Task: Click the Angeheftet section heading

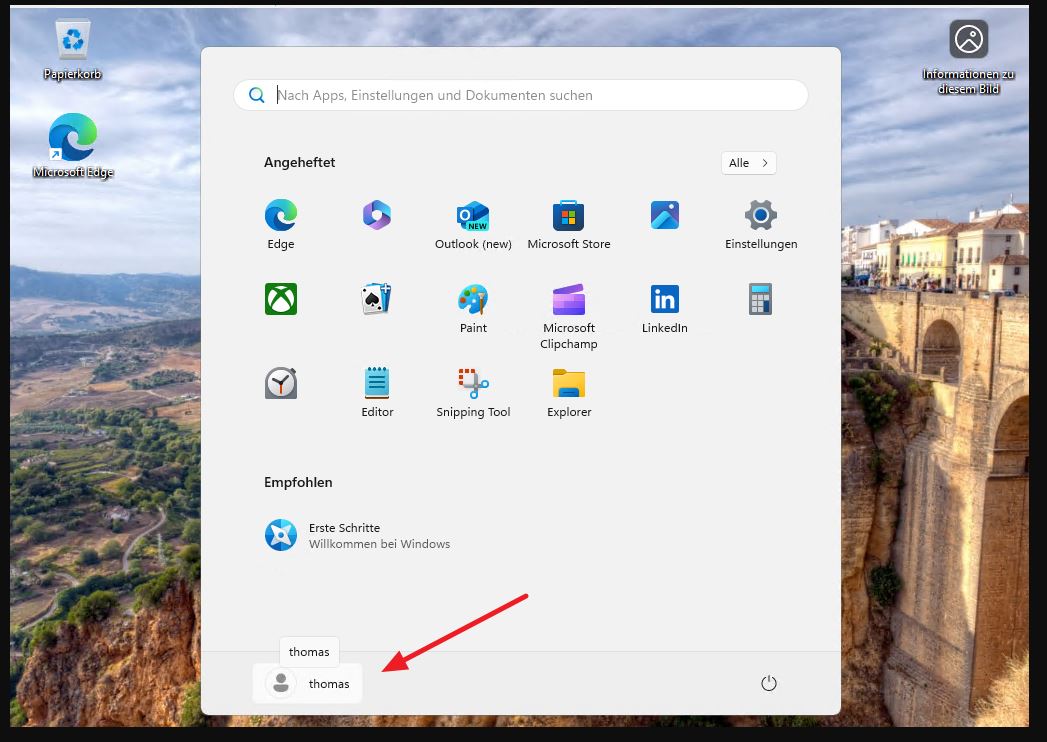Action: [299, 162]
